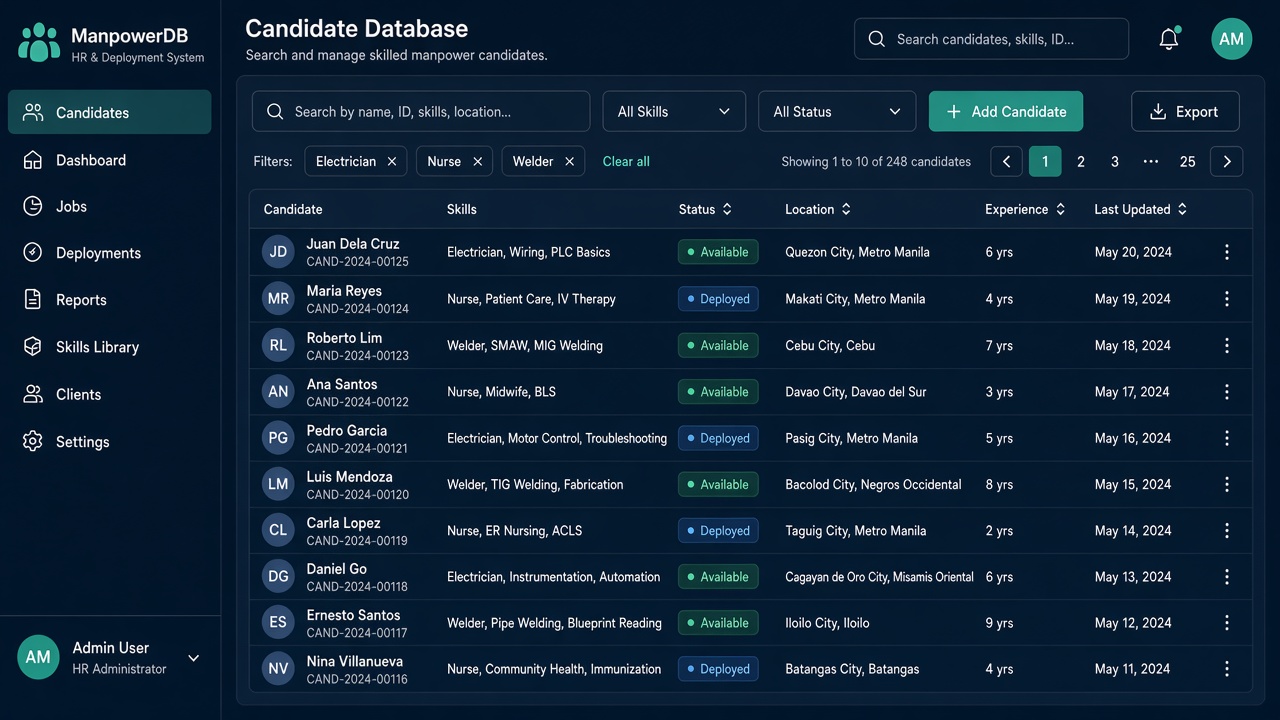Click the DG avatar of Daniel Go
The width and height of the screenshot is (1280, 720).
pos(278,576)
